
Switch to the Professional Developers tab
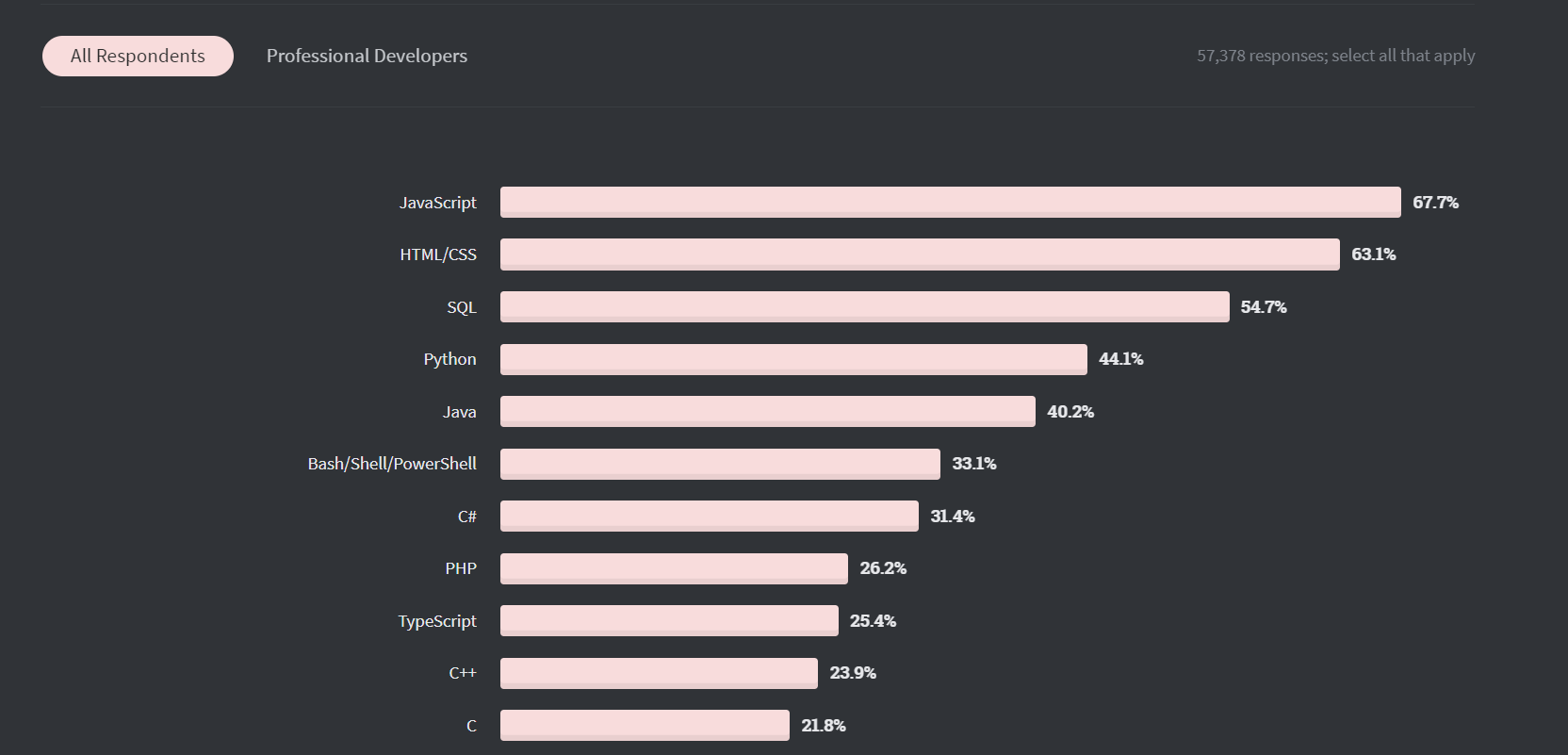367,56
